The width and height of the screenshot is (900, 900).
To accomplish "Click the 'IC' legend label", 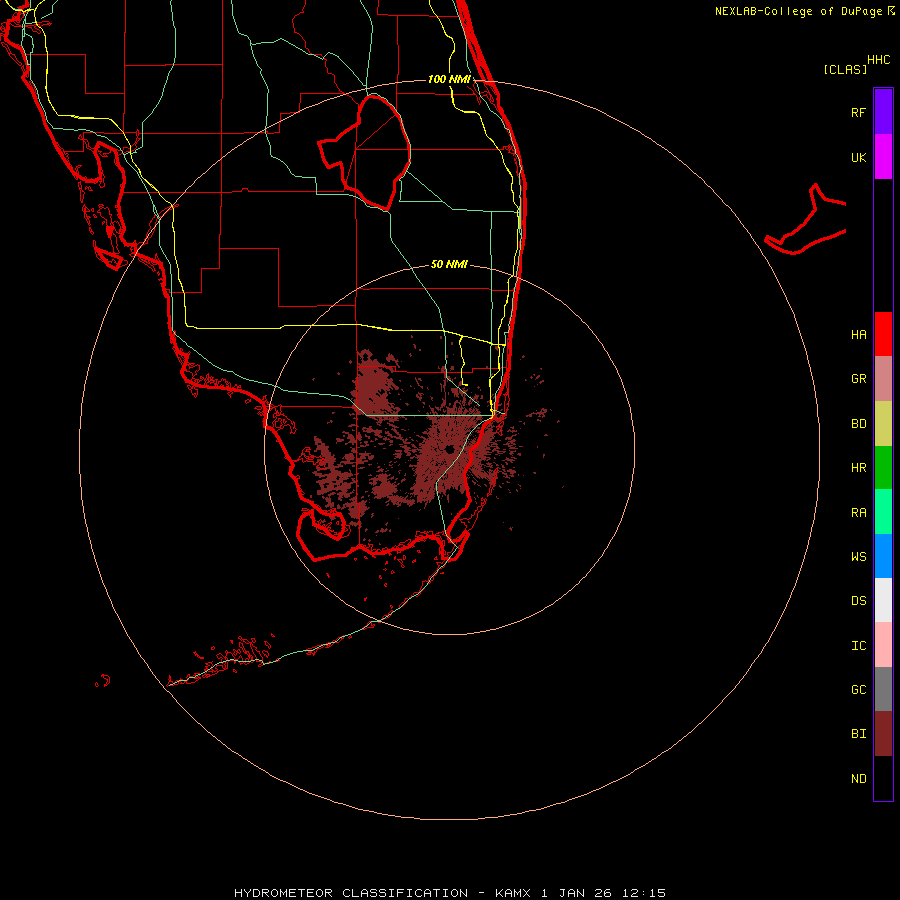I will click(x=858, y=646).
